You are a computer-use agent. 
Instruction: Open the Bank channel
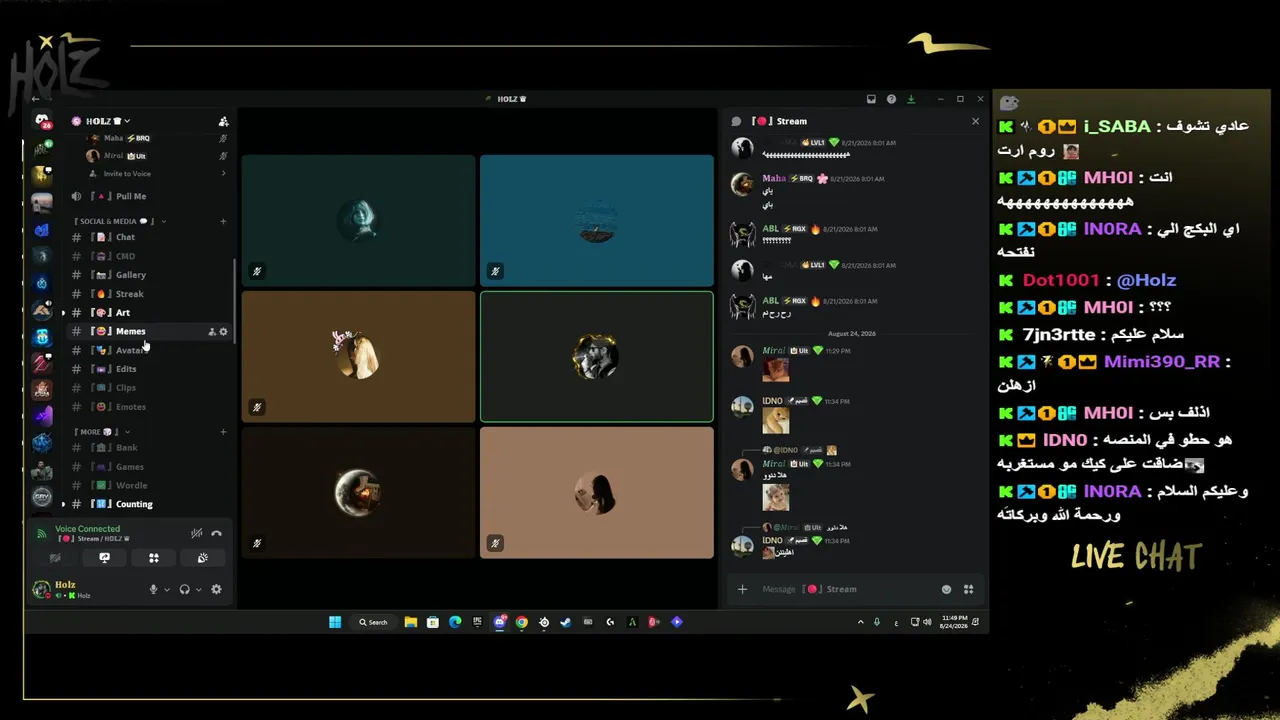pyautogui.click(x=150, y=448)
